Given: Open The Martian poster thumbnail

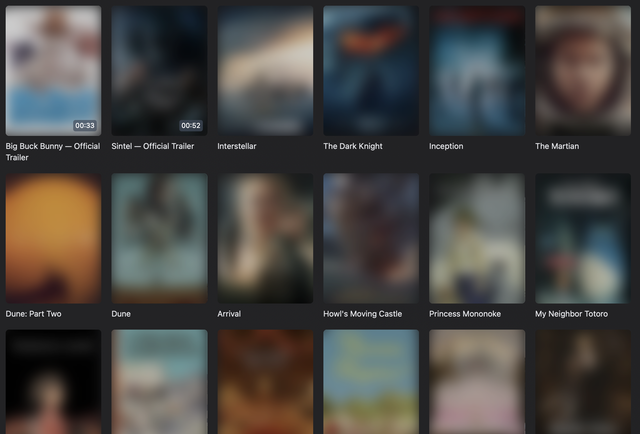Looking at the screenshot, I should tap(583, 71).
